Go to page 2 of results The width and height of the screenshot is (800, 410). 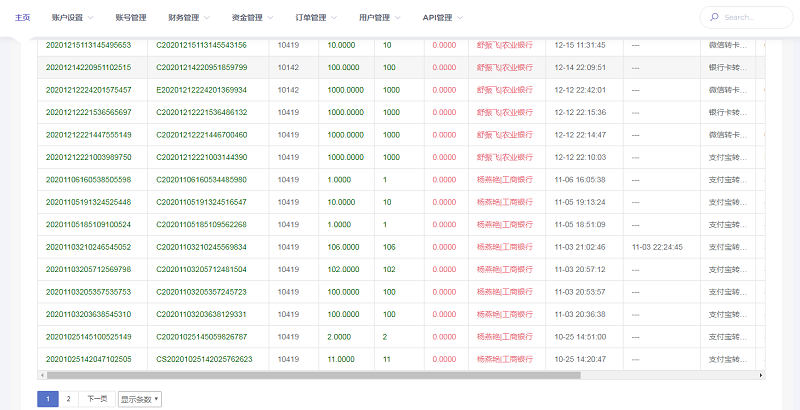tap(68, 399)
